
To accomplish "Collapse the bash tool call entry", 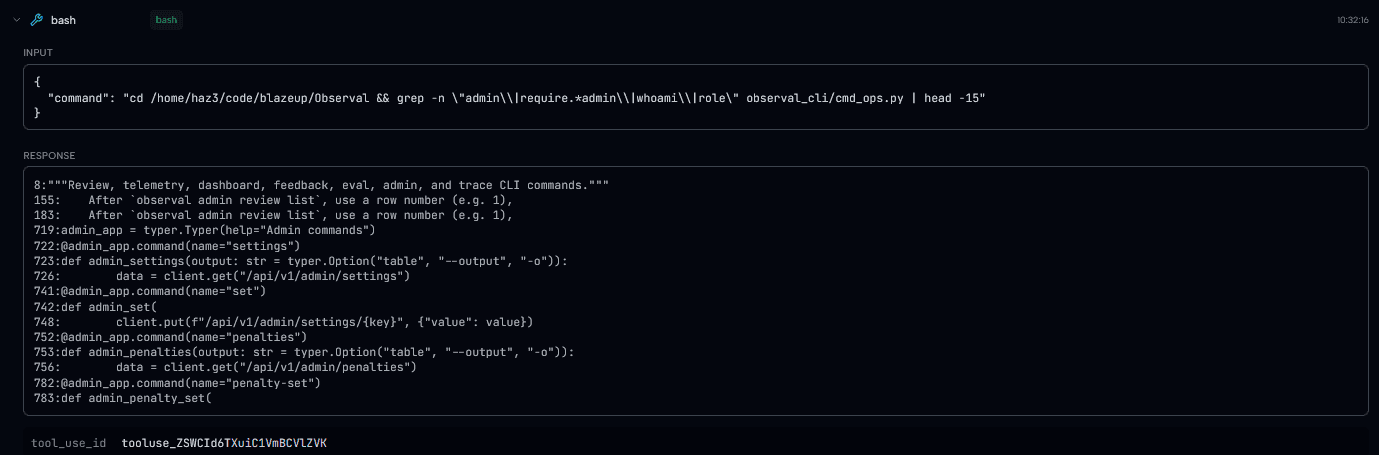I will (x=16, y=20).
